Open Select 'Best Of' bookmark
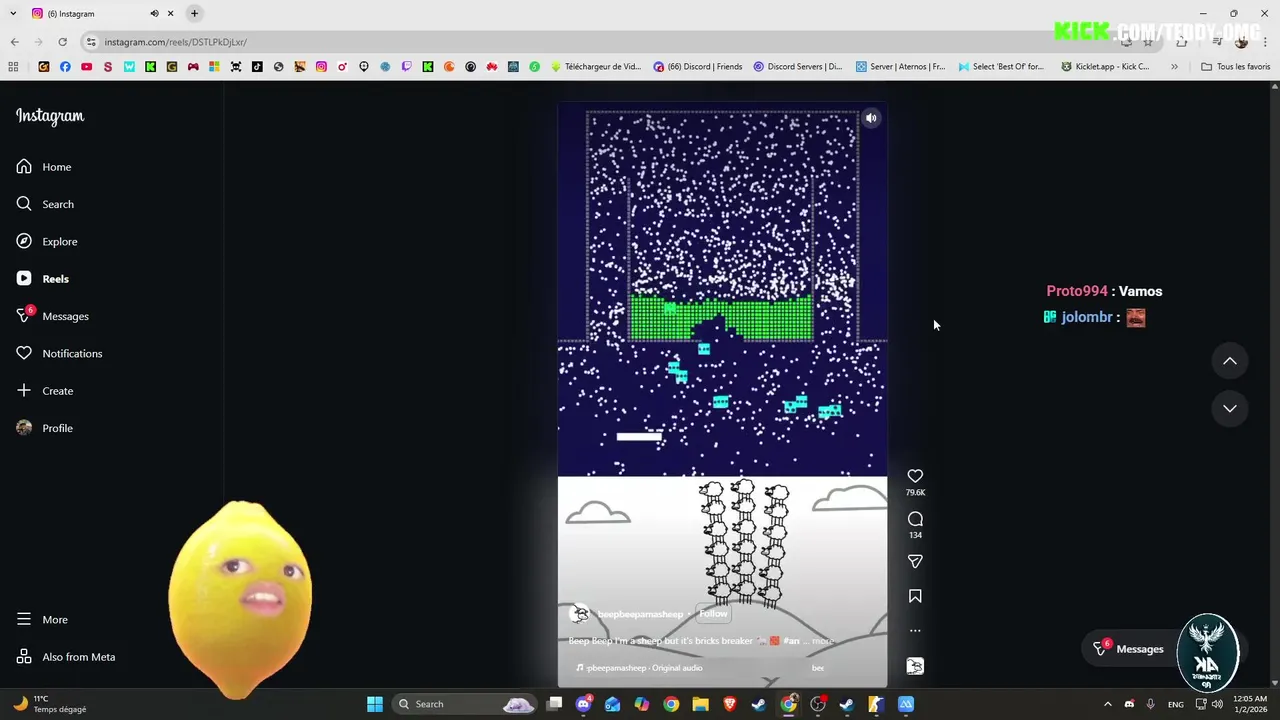This screenshot has width=1280, height=720. [x=1001, y=67]
